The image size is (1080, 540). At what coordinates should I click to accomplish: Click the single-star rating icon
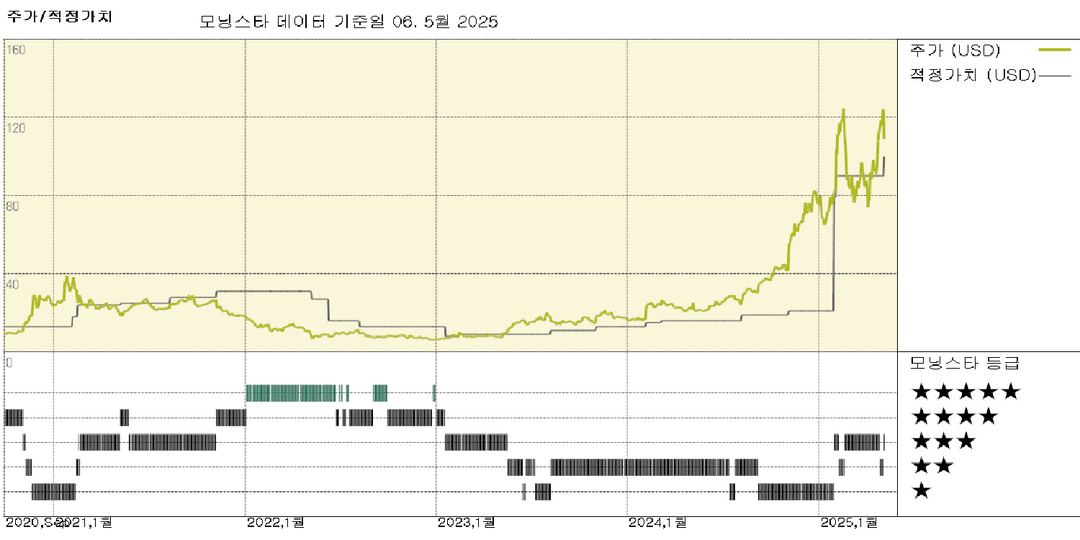click(921, 491)
